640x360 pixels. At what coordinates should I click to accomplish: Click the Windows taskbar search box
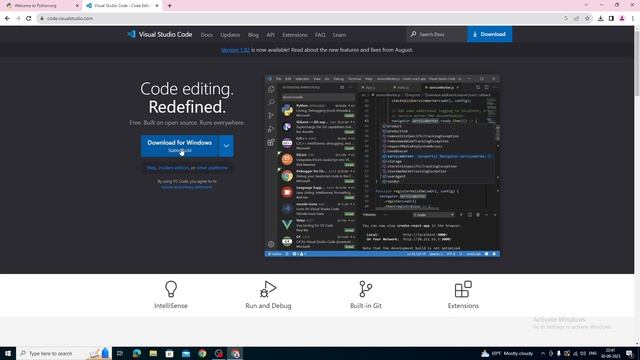pyautogui.click(x=64, y=353)
